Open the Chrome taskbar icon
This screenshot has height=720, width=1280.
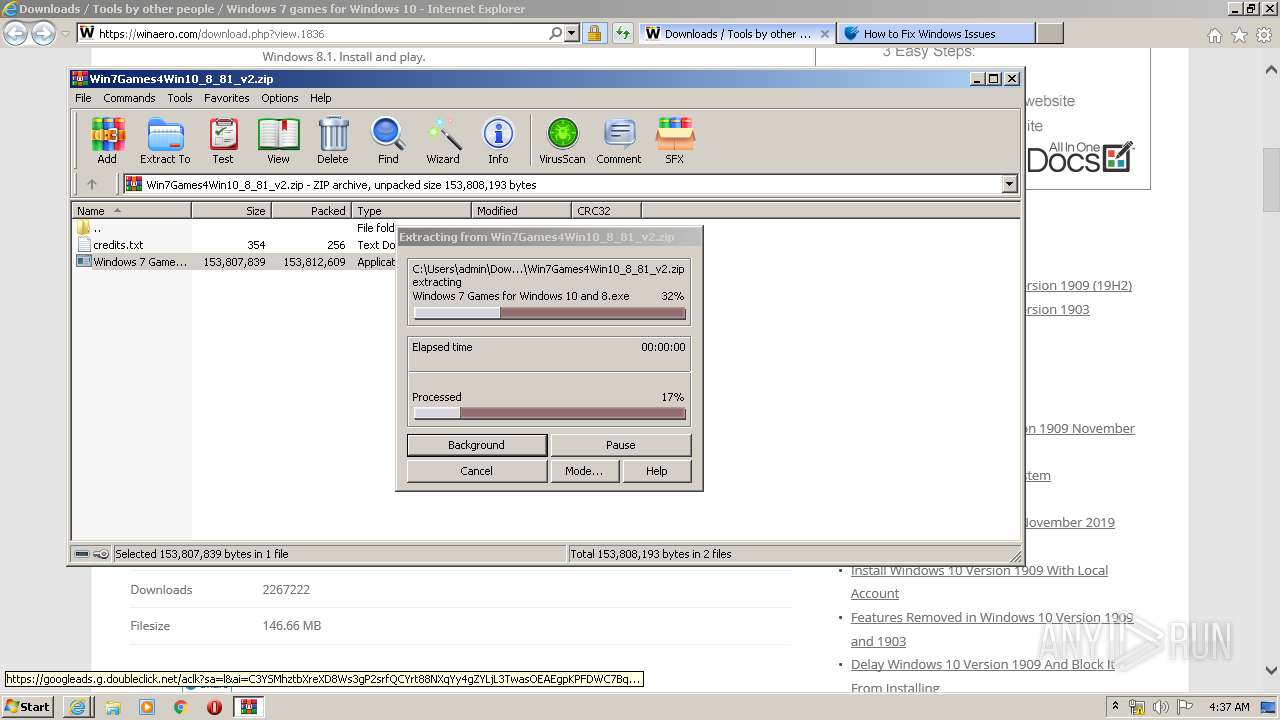[x=180, y=707]
